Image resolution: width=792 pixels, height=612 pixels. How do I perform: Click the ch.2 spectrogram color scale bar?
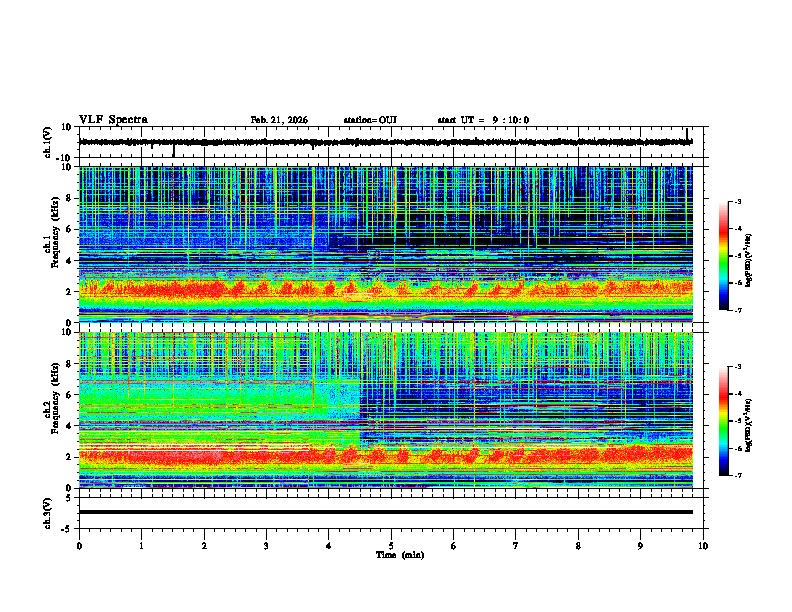point(724,421)
